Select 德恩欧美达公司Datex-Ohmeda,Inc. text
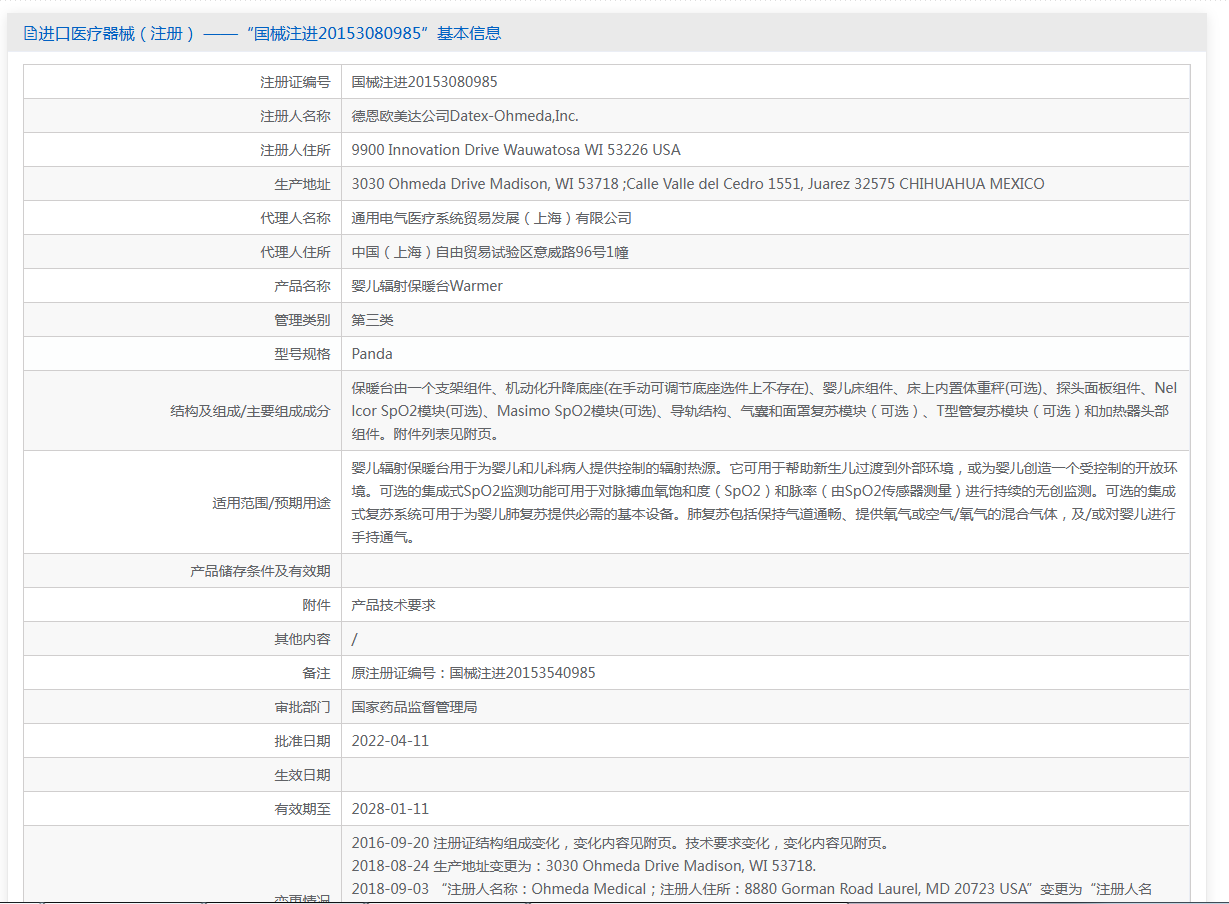The image size is (1229, 904). point(465,116)
